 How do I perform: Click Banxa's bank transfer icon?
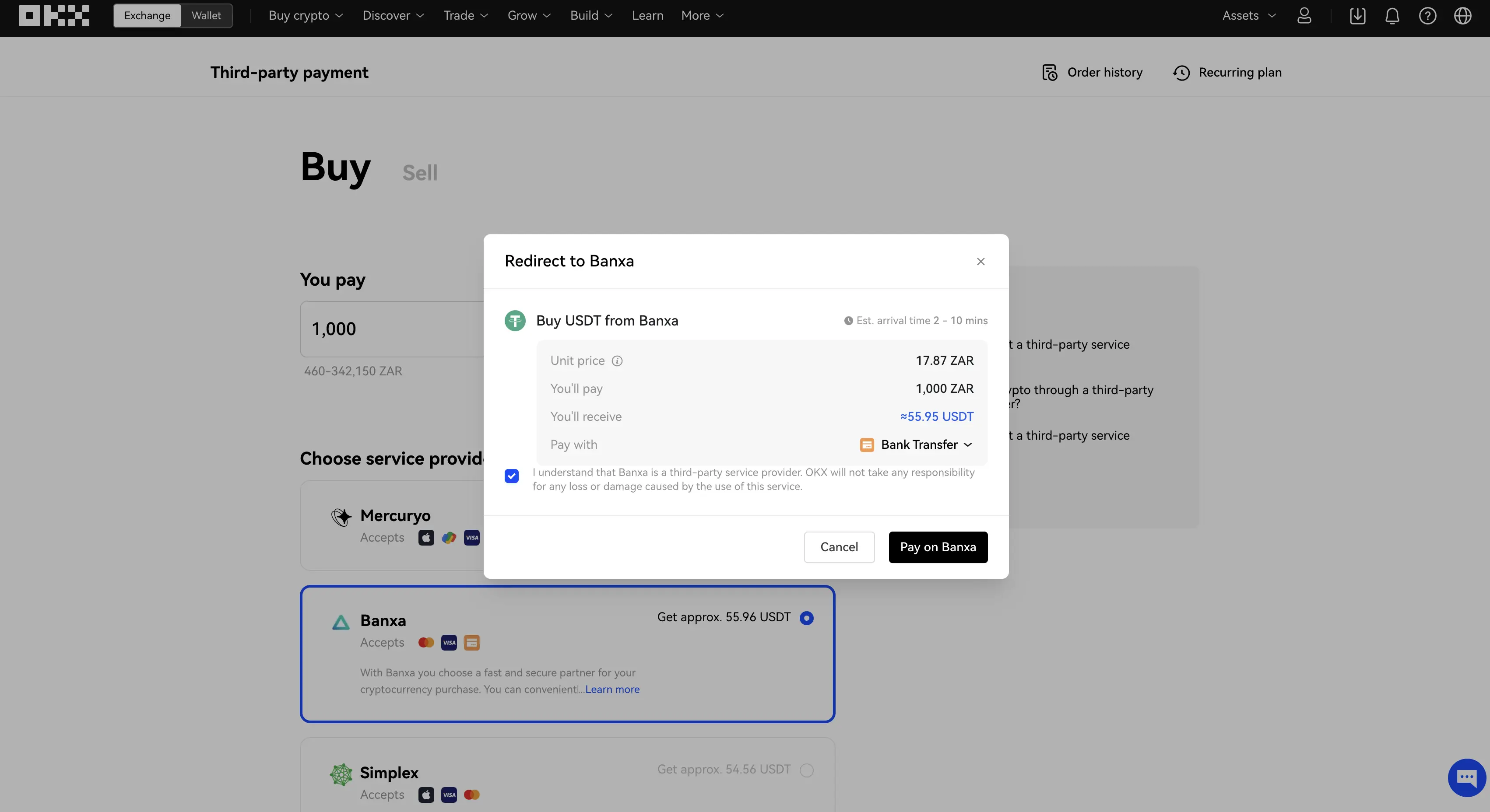click(472, 643)
